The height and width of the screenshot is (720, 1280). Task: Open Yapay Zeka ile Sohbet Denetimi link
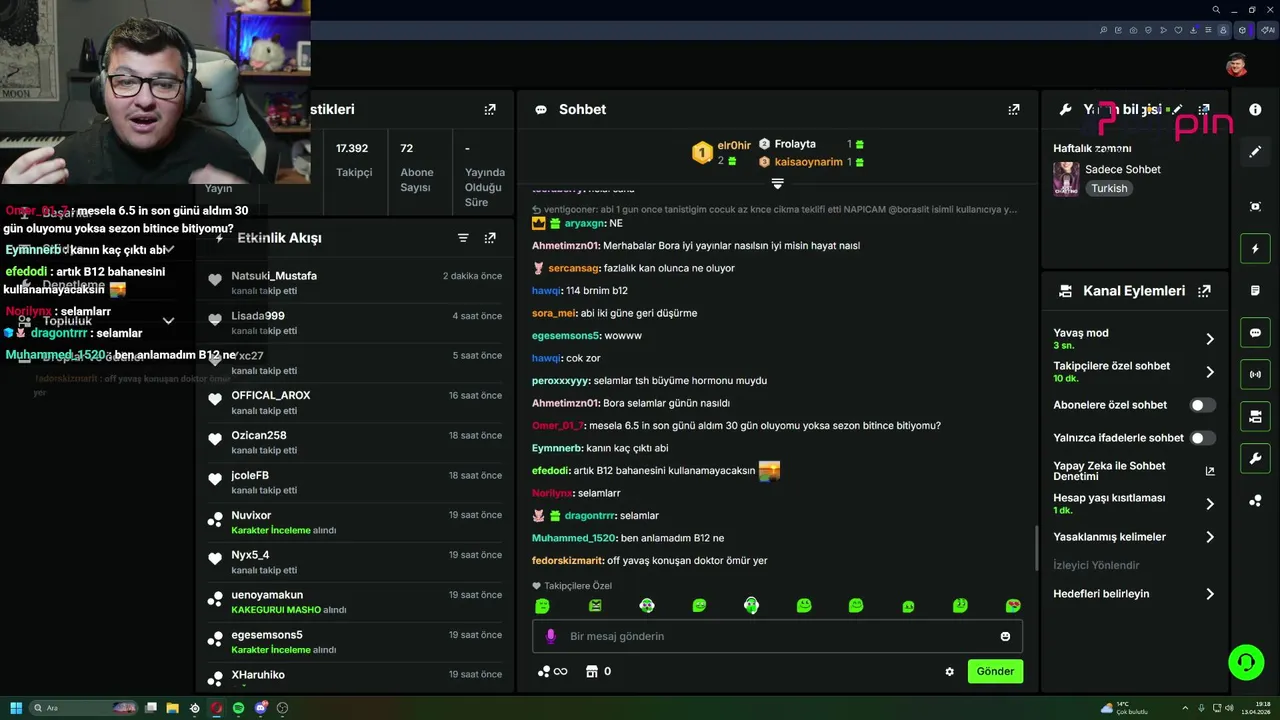pyautogui.click(x=1209, y=471)
